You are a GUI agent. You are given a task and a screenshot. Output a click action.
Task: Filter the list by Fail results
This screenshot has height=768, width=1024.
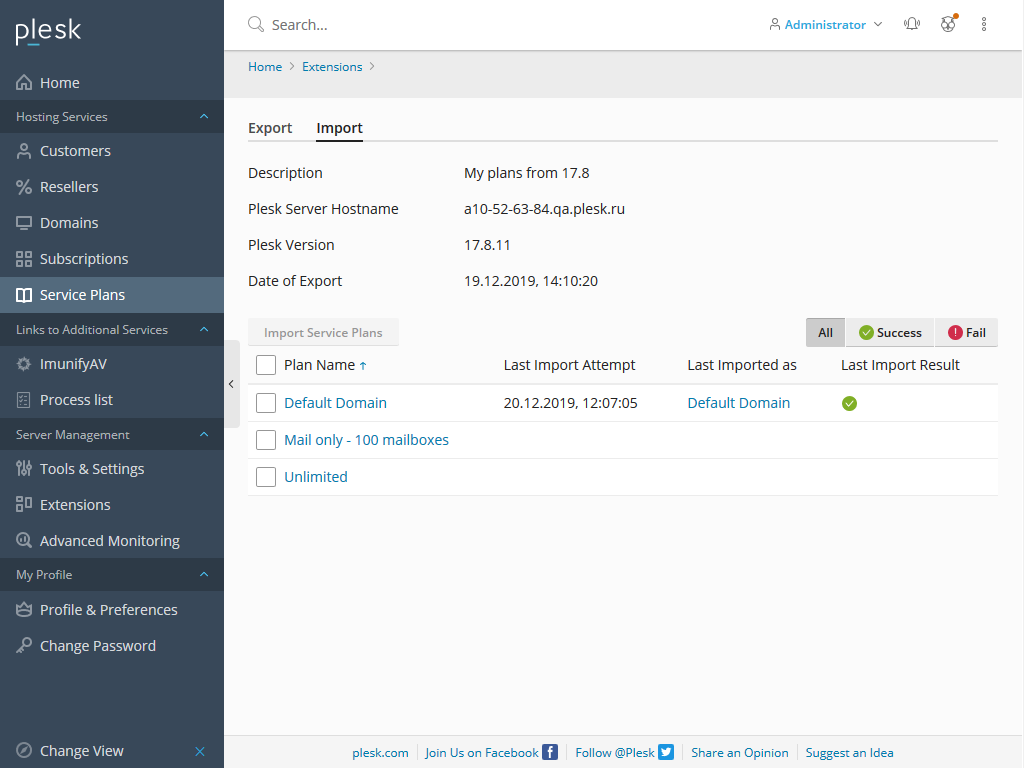[x=966, y=333]
